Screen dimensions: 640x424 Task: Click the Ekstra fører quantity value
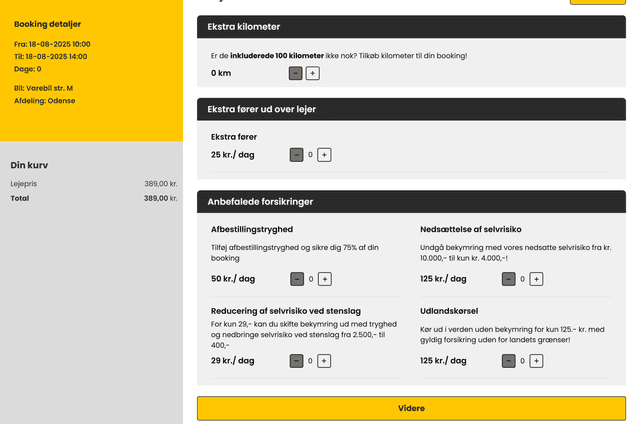[310, 155]
